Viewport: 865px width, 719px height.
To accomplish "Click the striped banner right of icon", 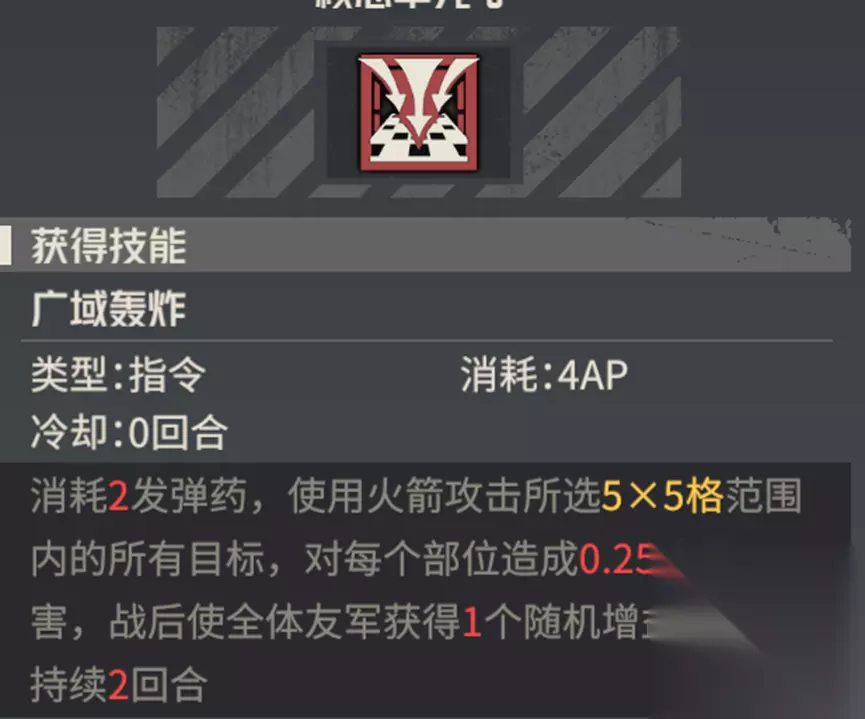I will (x=602, y=113).
